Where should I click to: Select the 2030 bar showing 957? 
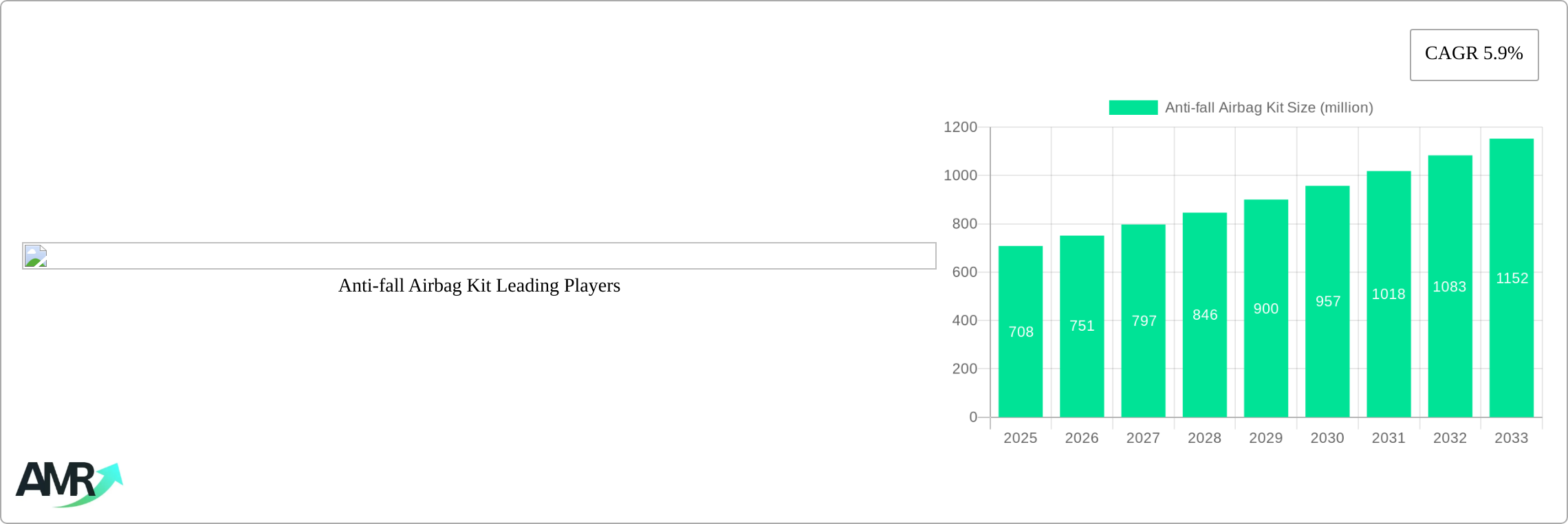(1327, 301)
